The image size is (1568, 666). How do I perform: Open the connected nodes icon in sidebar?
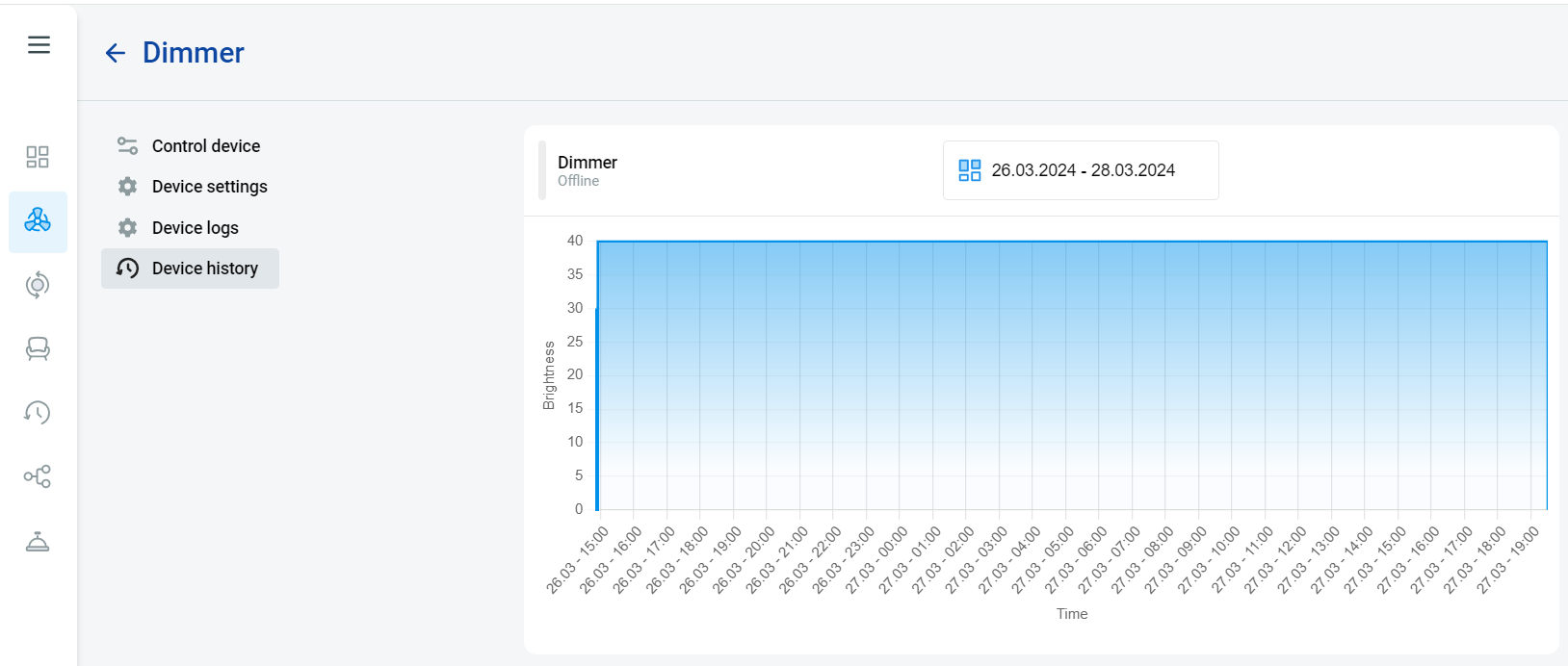pyautogui.click(x=38, y=476)
